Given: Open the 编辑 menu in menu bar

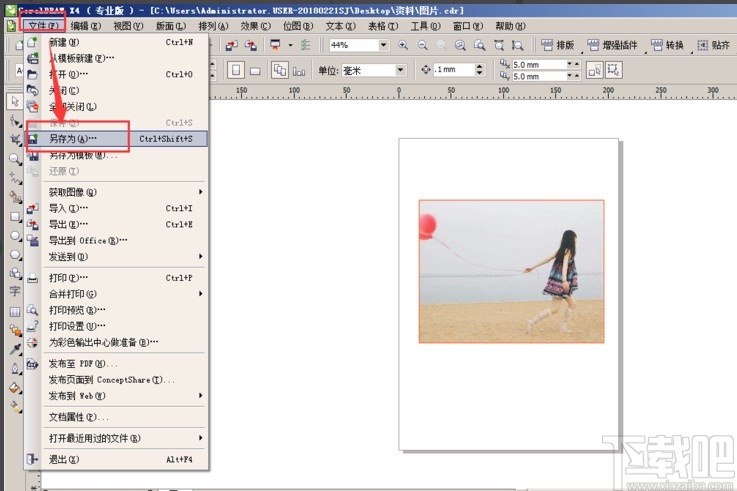Looking at the screenshot, I should click(x=86, y=26).
